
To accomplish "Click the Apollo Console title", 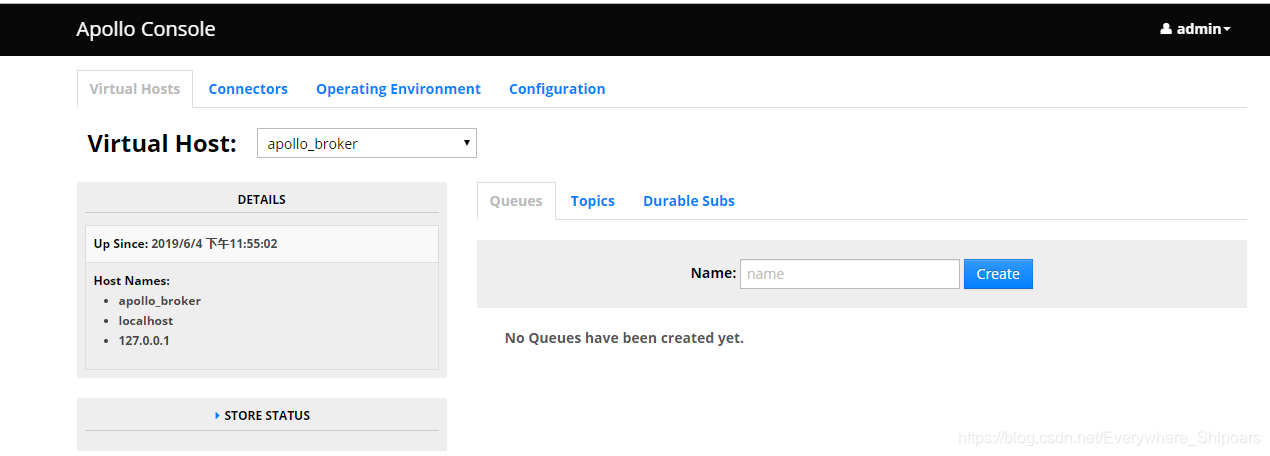I will click(146, 29).
